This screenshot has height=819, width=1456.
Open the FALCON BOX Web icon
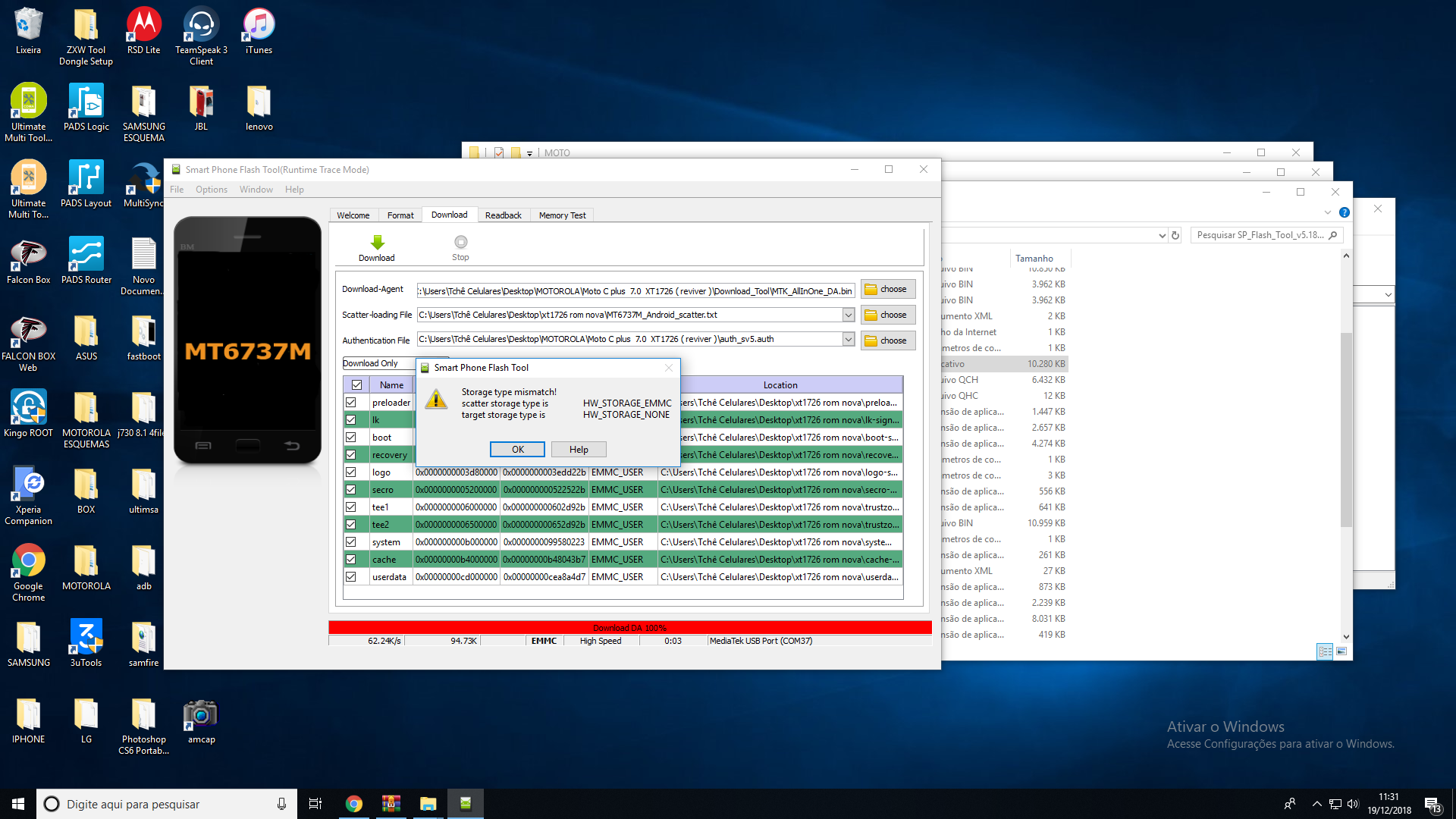coord(28,331)
